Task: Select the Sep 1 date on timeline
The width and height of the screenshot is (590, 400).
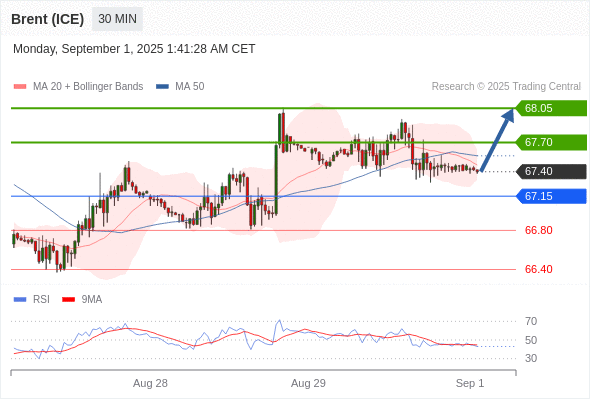Action: (470, 383)
